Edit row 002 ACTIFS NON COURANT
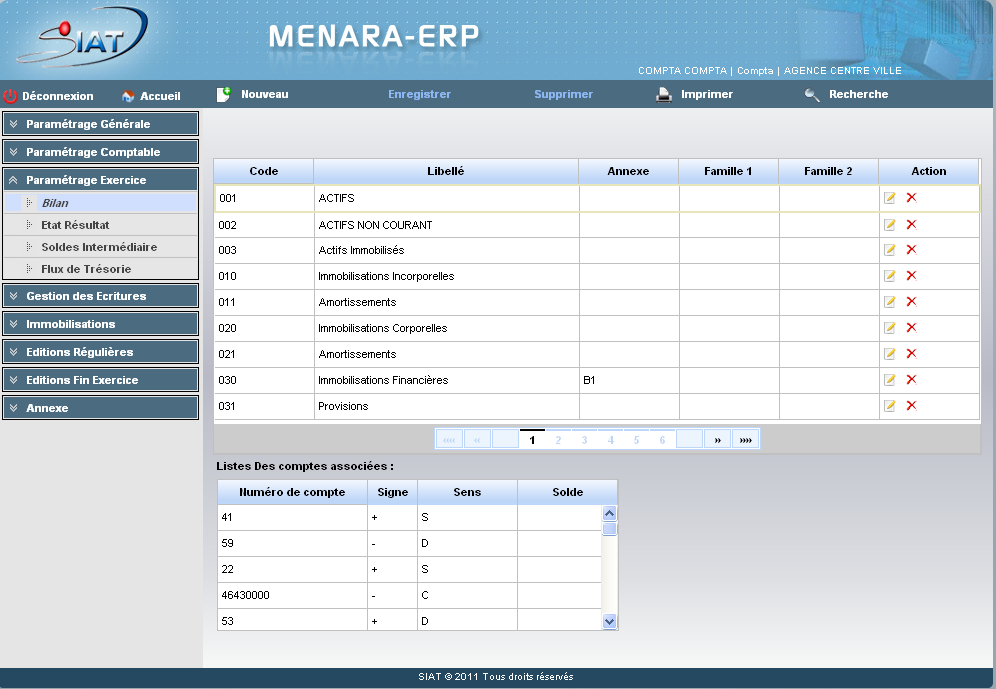 click(x=890, y=225)
